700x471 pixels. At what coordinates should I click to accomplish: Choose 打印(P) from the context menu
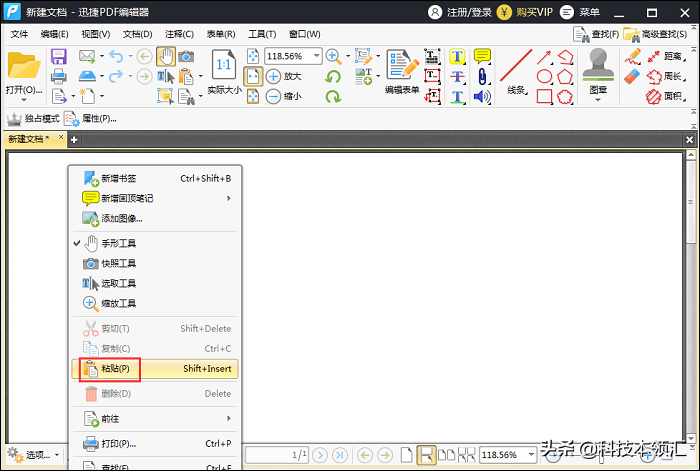[155, 444]
